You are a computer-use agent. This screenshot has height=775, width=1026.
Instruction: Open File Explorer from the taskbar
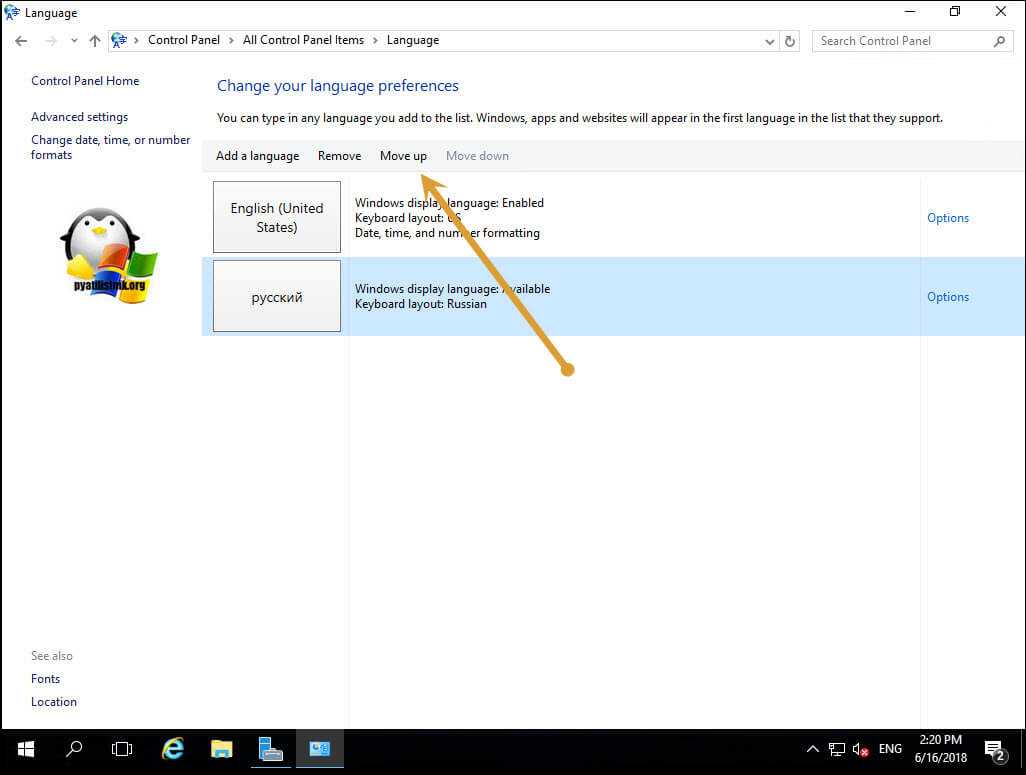(221, 748)
